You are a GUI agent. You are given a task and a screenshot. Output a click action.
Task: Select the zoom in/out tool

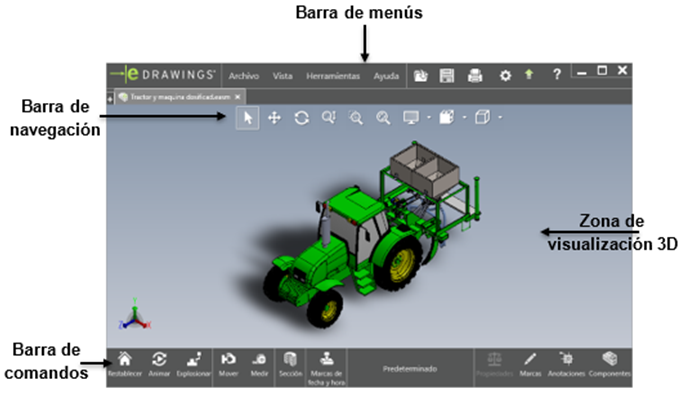[x=329, y=117]
